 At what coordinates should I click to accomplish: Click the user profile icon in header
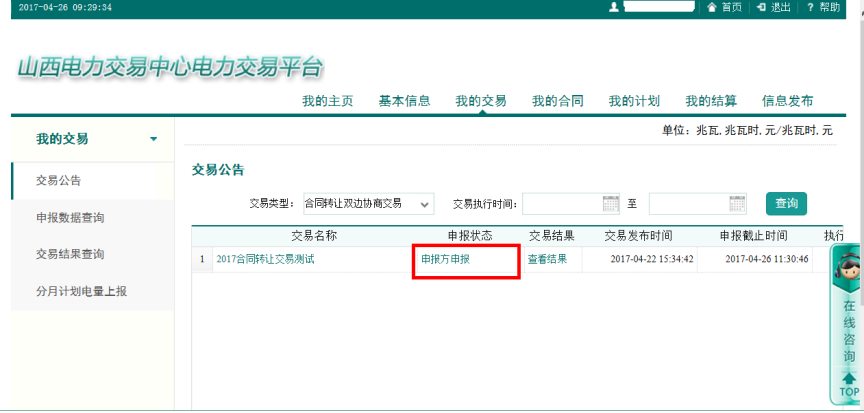tap(614, 7)
